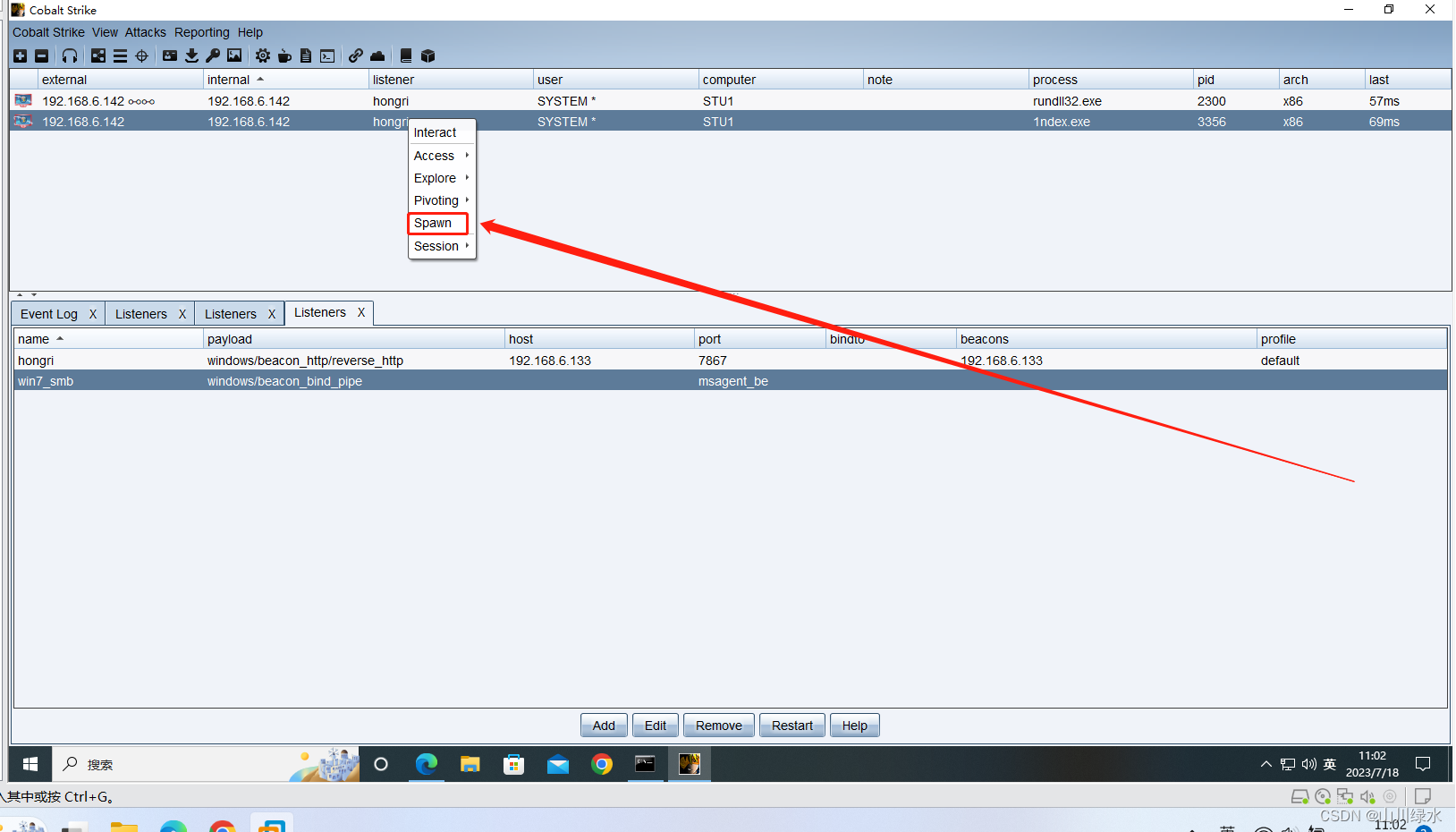Click Scripted Web Delivery terminal icon
Image resolution: width=1456 pixels, height=832 pixels.
tap(327, 55)
